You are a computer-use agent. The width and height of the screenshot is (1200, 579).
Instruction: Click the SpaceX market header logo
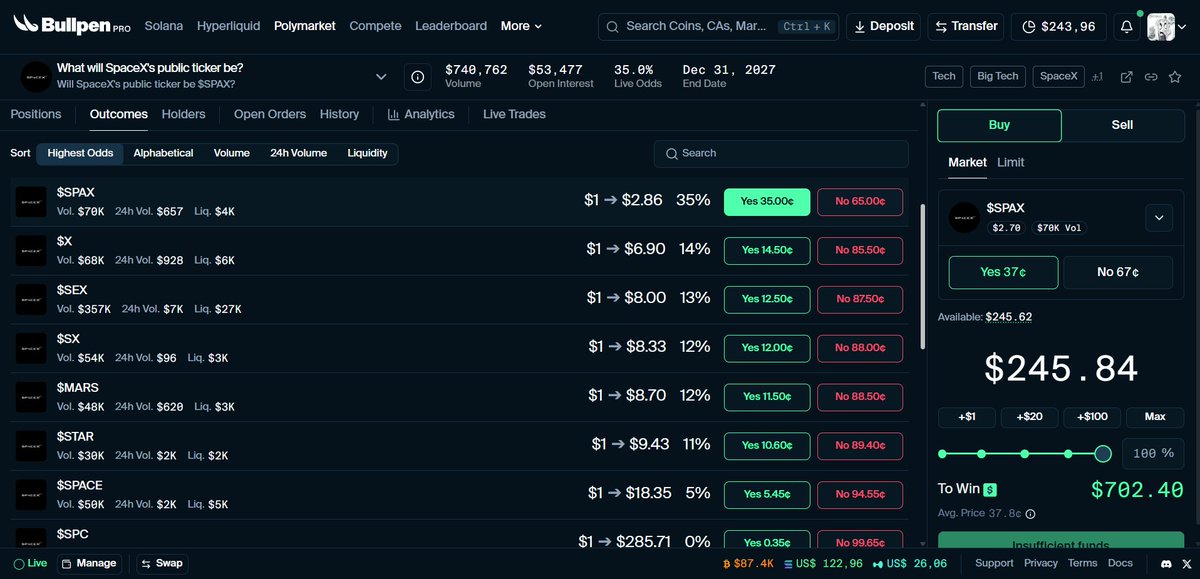34,76
